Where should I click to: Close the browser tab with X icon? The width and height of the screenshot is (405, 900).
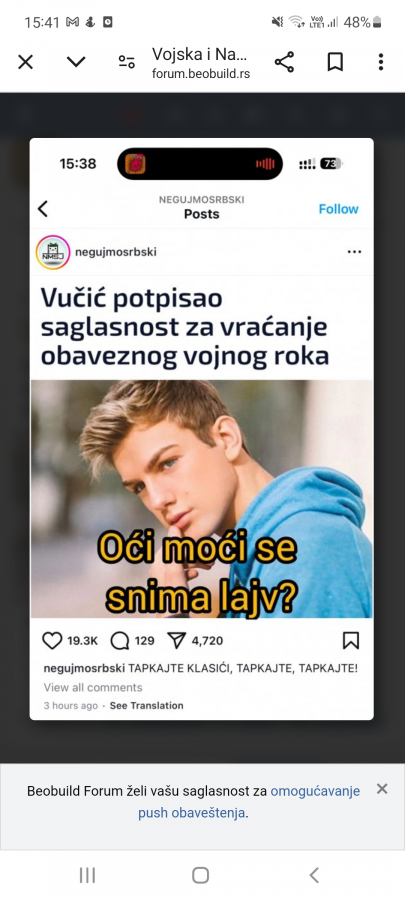click(25, 62)
